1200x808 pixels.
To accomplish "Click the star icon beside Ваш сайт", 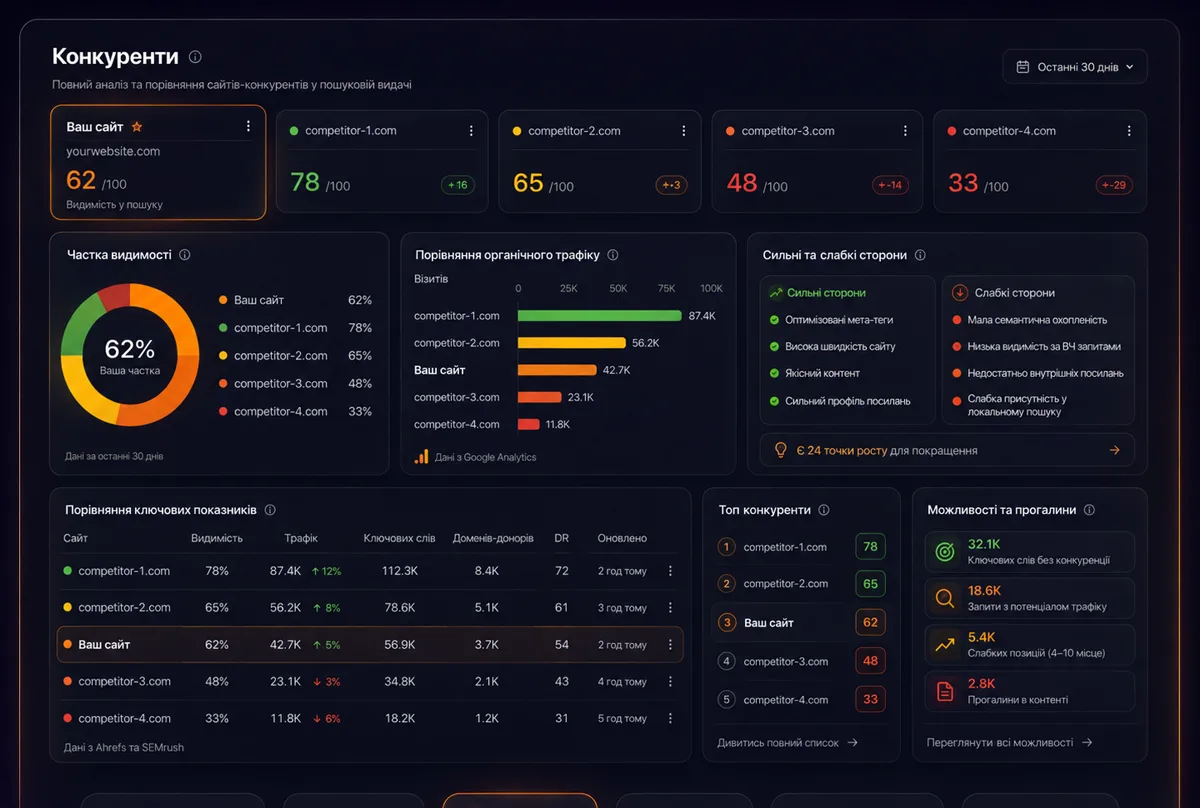I will [137, 127].
